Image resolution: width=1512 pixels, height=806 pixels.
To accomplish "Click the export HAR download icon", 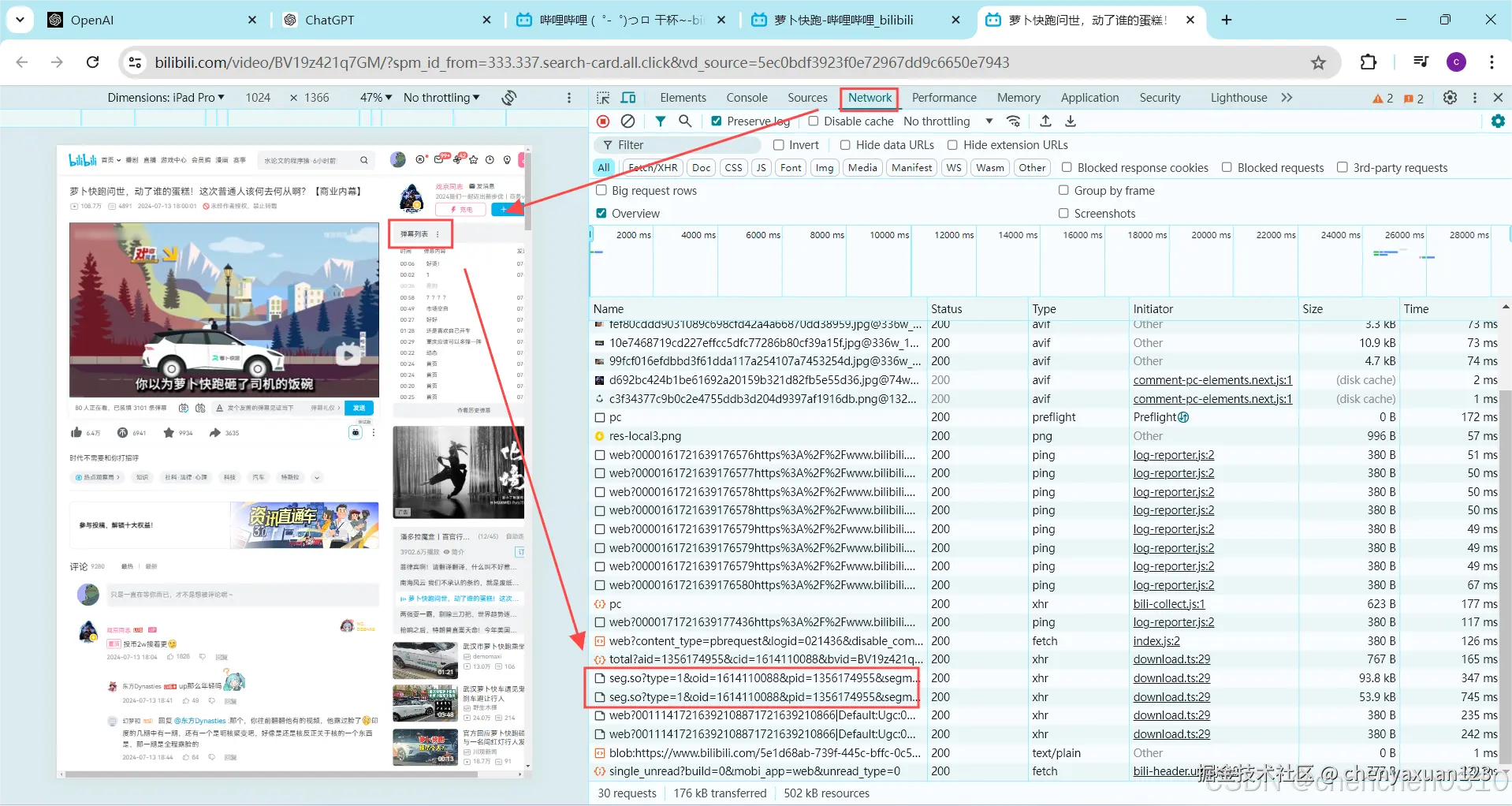I will 1071,121.
